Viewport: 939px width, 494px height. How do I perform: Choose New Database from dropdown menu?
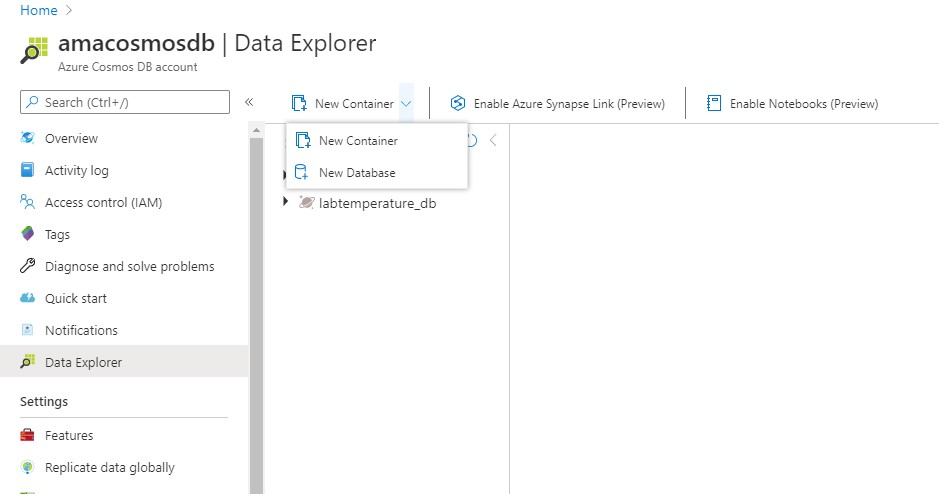[x=377, y=172]
